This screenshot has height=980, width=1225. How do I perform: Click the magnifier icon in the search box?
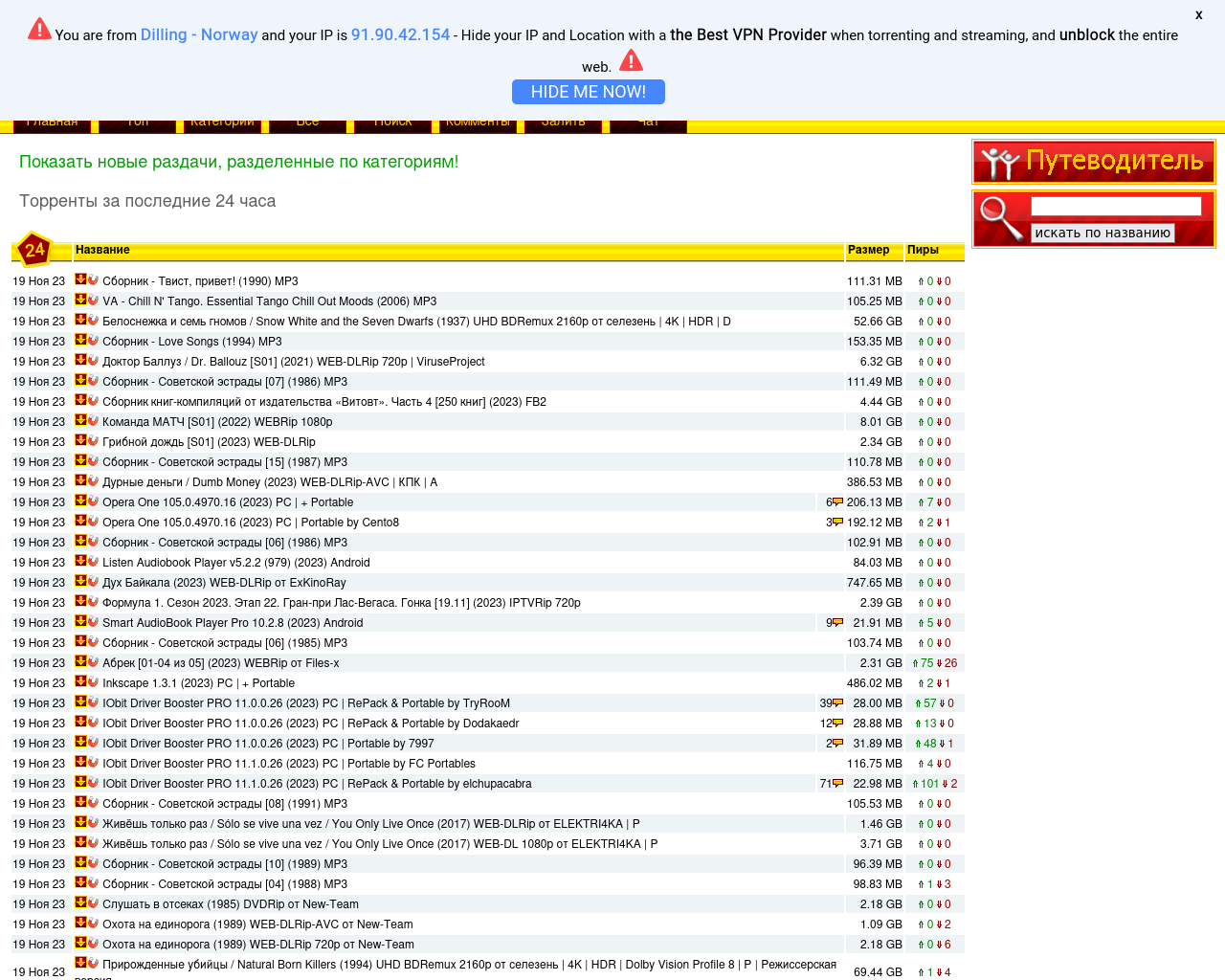click(x=1001, y=219)
